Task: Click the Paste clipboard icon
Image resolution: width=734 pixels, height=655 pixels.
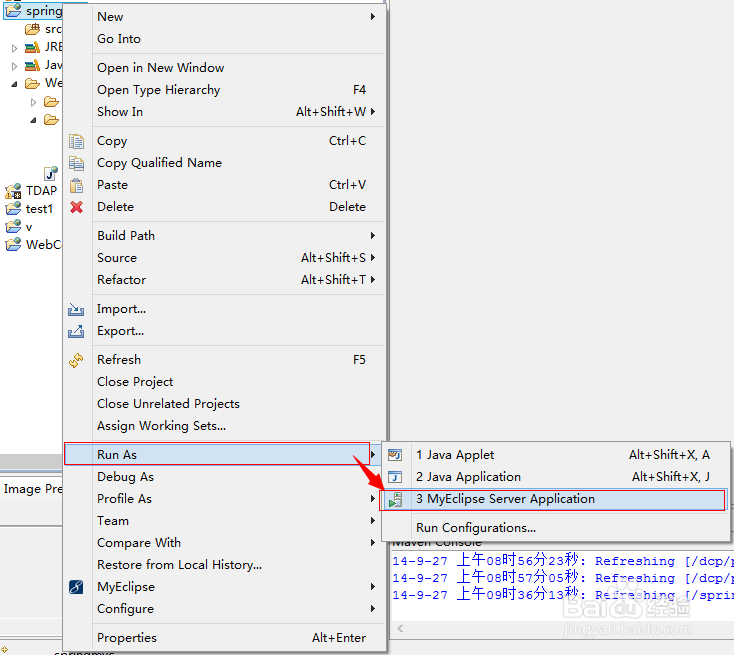Action: (76, 185)
